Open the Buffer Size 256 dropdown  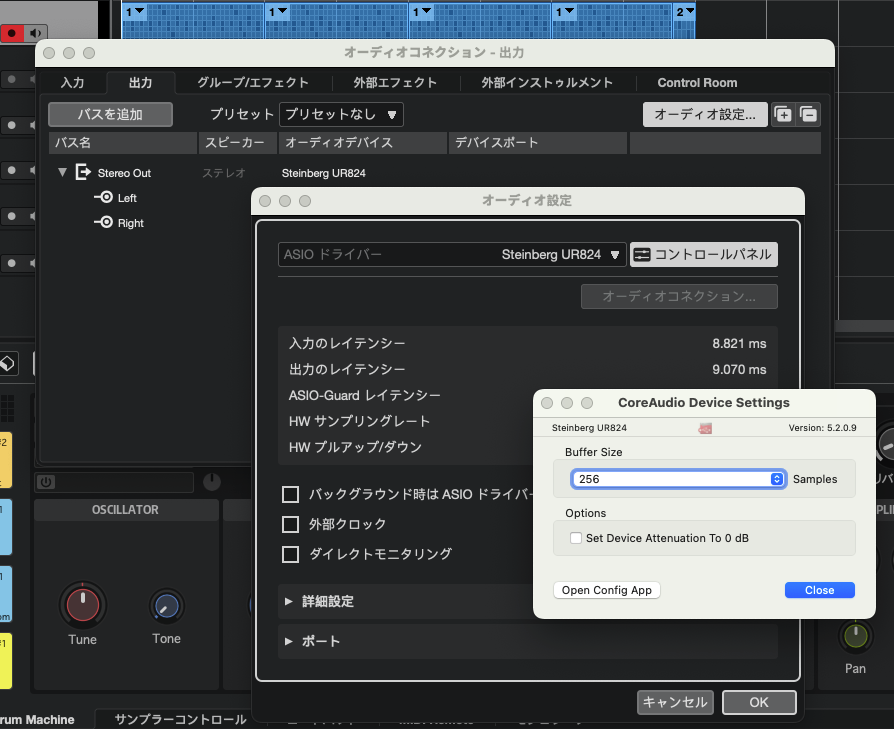[678, 479]
